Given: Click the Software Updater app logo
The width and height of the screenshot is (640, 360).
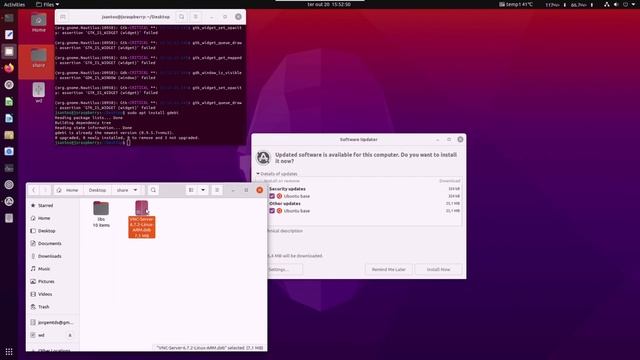Looking at the screenshot, I should click(x=263, y=158).
